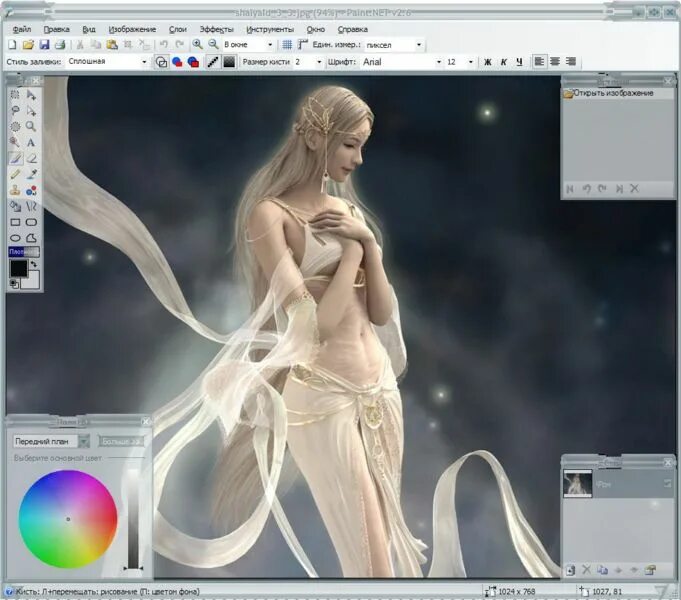
Task: Click the New document icon
Action: pos(13,44)
